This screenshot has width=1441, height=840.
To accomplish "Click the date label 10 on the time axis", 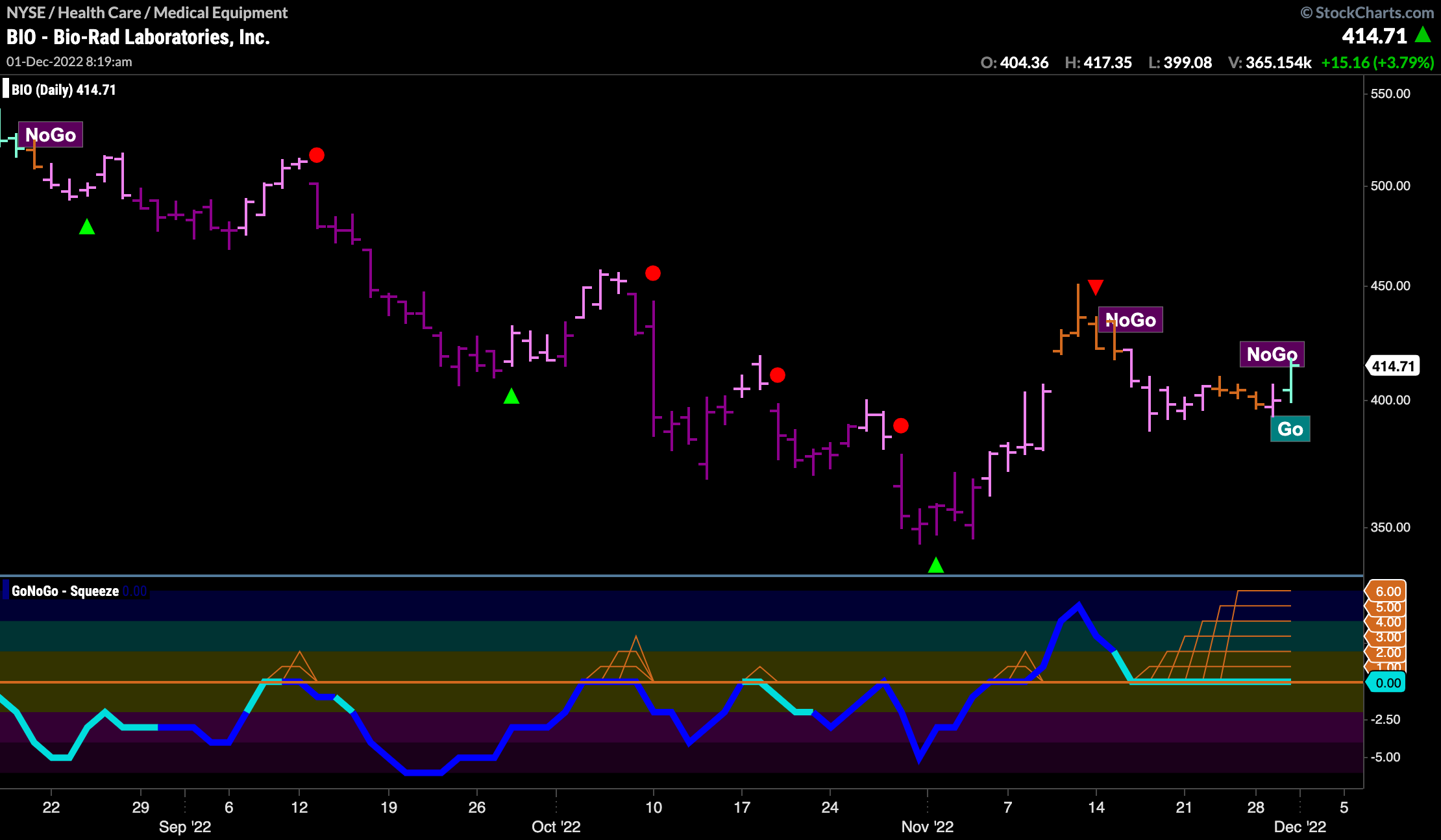I will click(654, 807).
